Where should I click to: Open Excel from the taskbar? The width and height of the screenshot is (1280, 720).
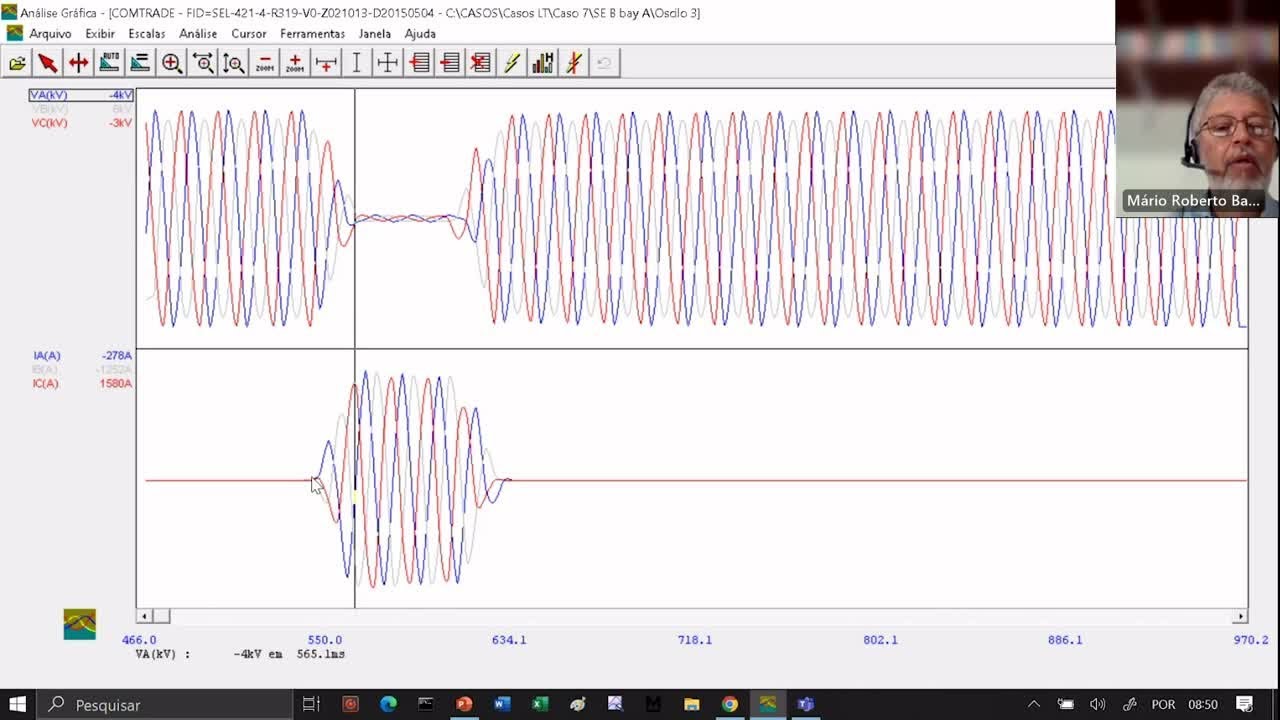pos(540,704)
